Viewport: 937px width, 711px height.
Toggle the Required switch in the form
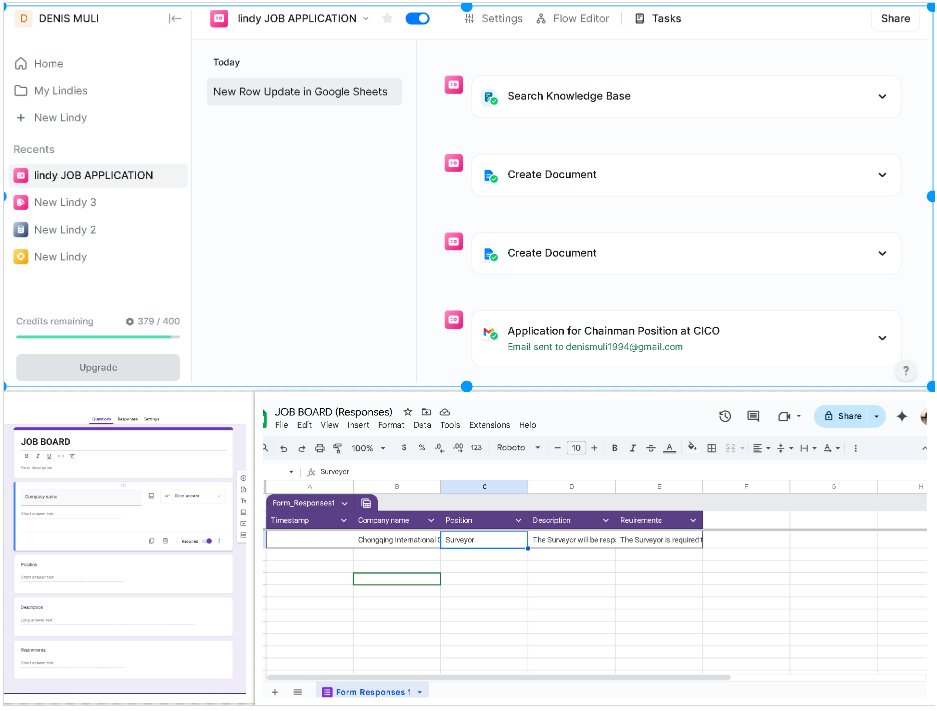coord(207,541)
